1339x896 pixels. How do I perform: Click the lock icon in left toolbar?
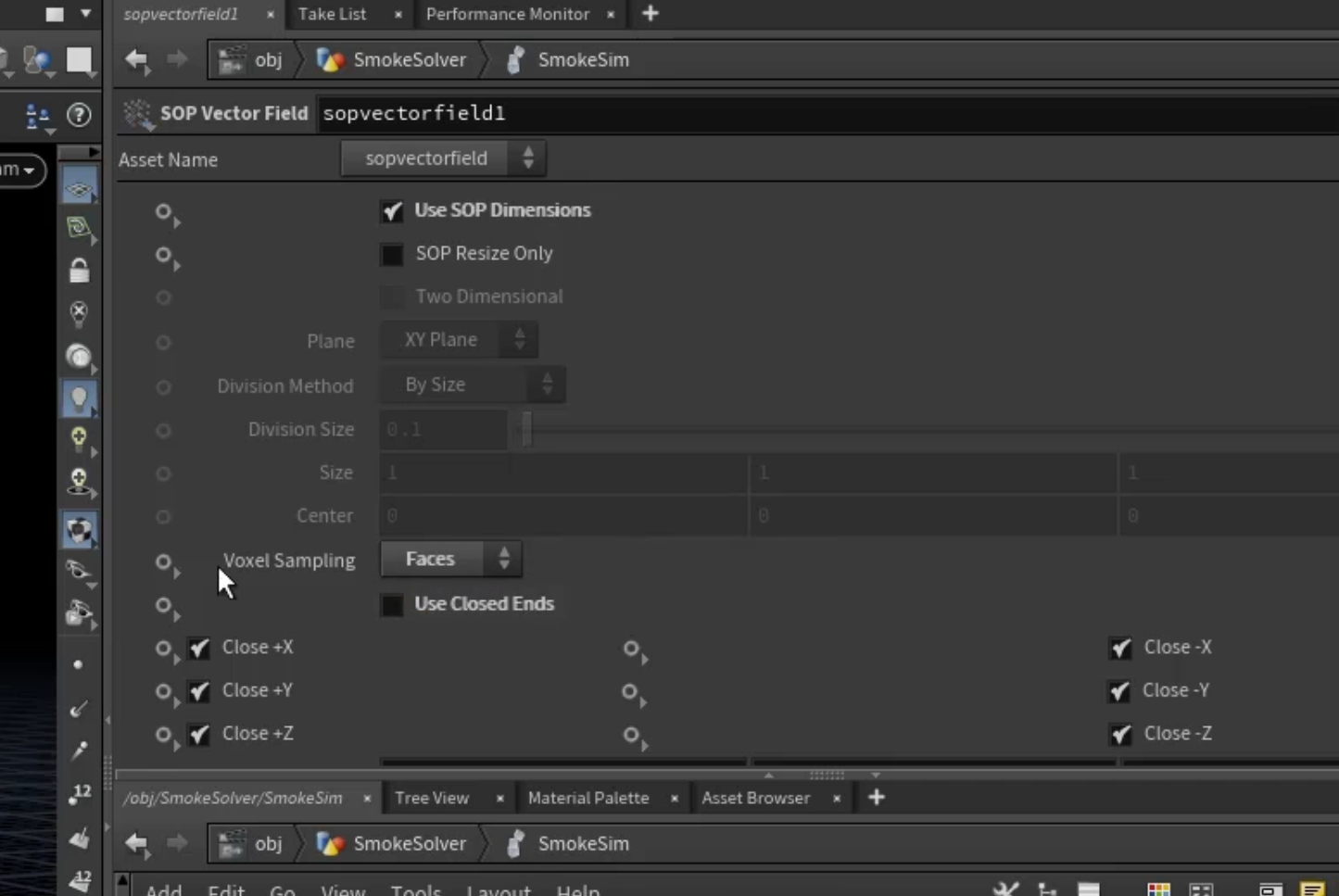click(x=79, y=271)
